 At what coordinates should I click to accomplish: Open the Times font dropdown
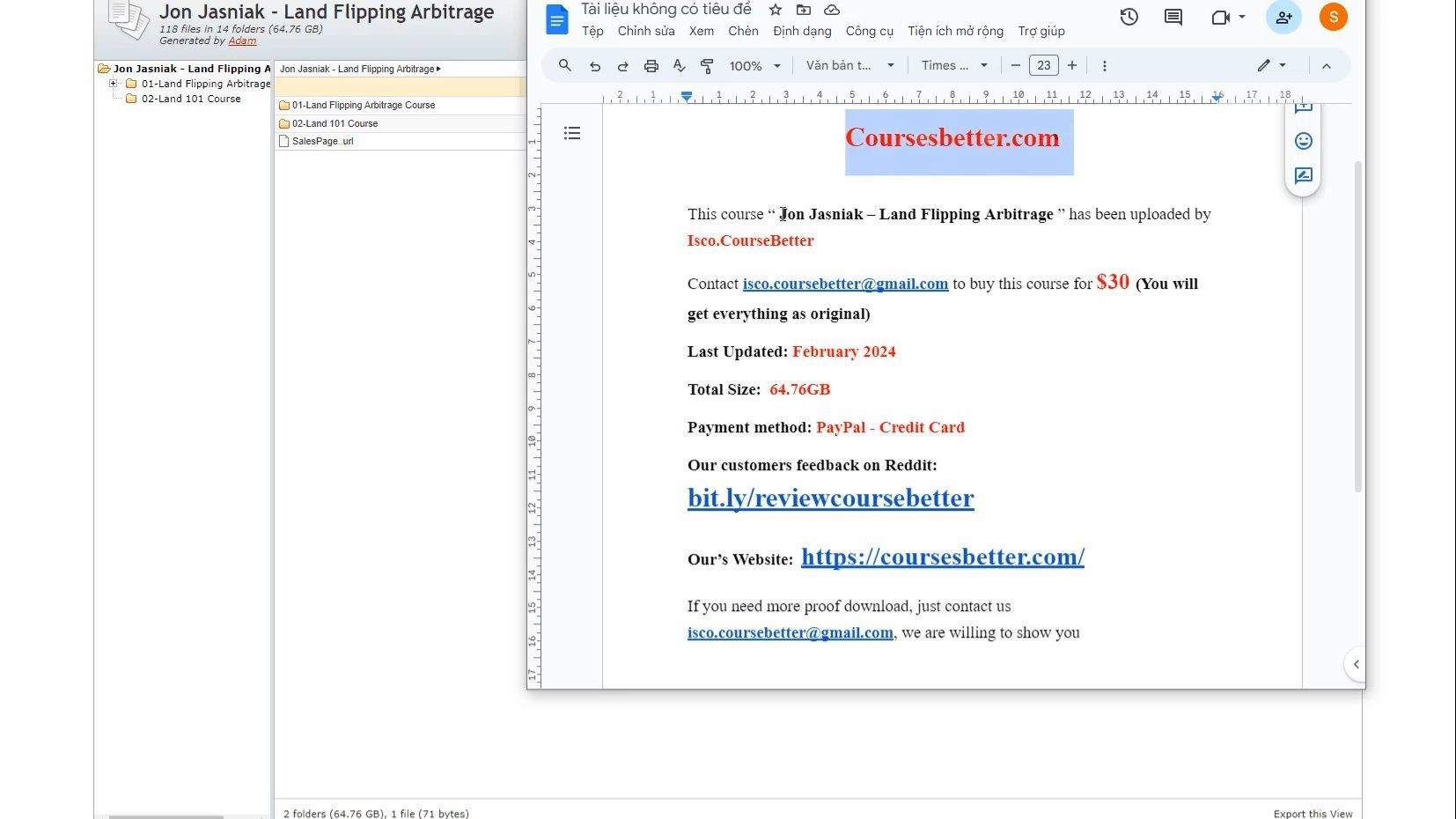[954, 65]
